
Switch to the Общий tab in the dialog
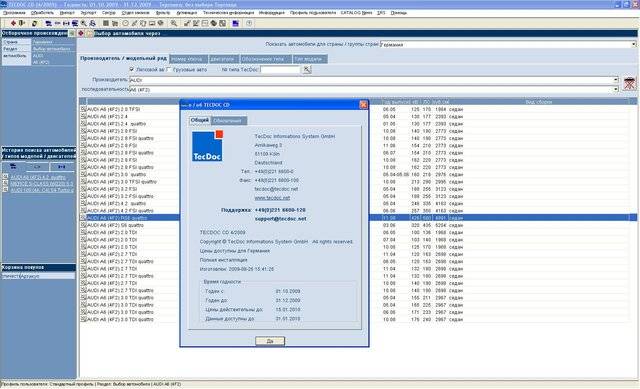click(x=200, y=120)
